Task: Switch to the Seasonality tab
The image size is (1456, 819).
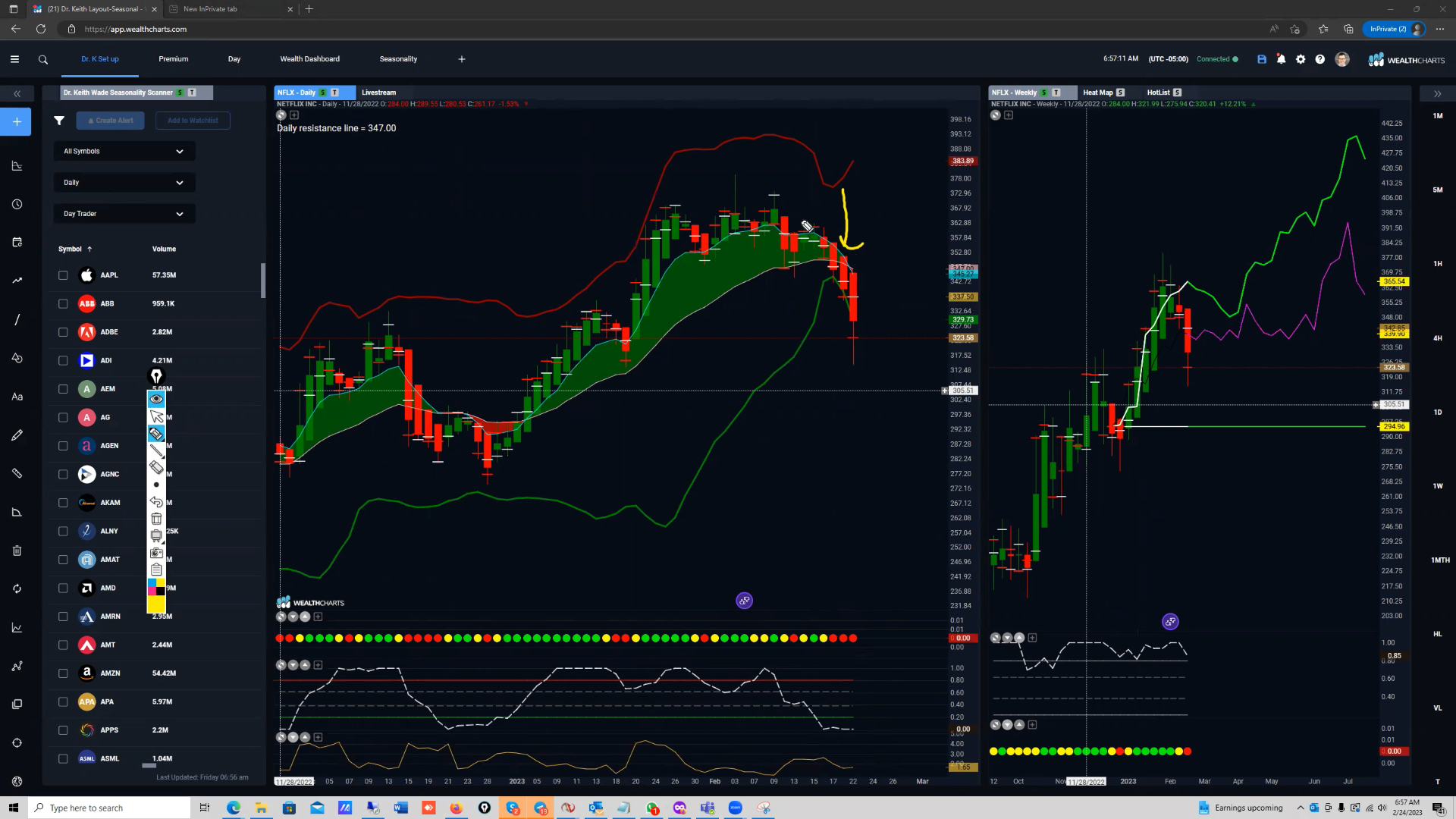Action: [398, 59]
